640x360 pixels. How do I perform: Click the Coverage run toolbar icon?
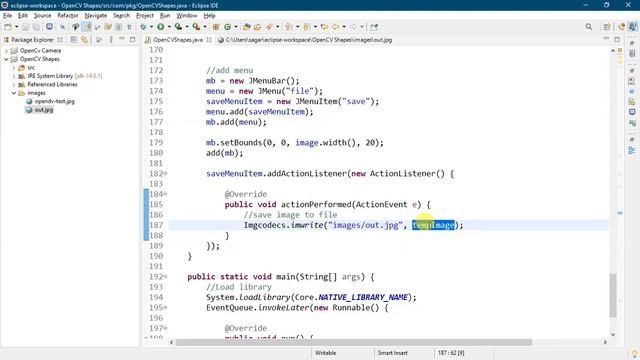178,27
